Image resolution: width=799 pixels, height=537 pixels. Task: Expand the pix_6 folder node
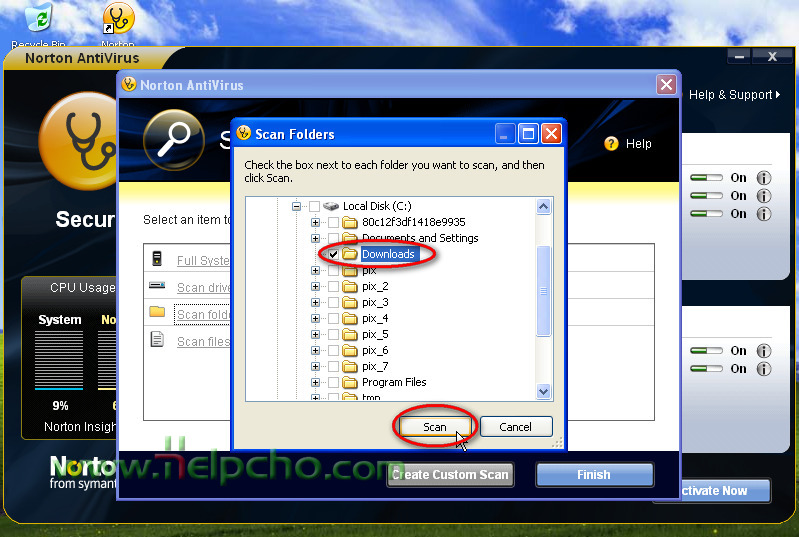[315, 351]
